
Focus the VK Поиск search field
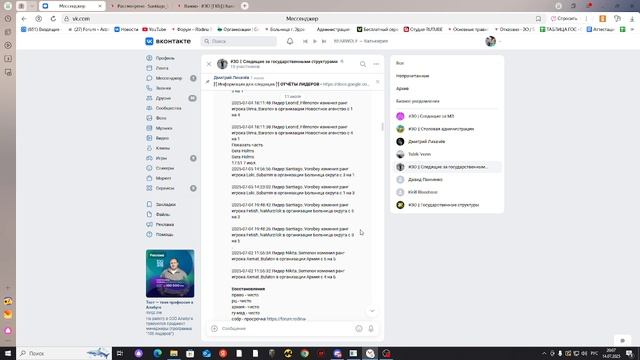click(x=239, y=41)
